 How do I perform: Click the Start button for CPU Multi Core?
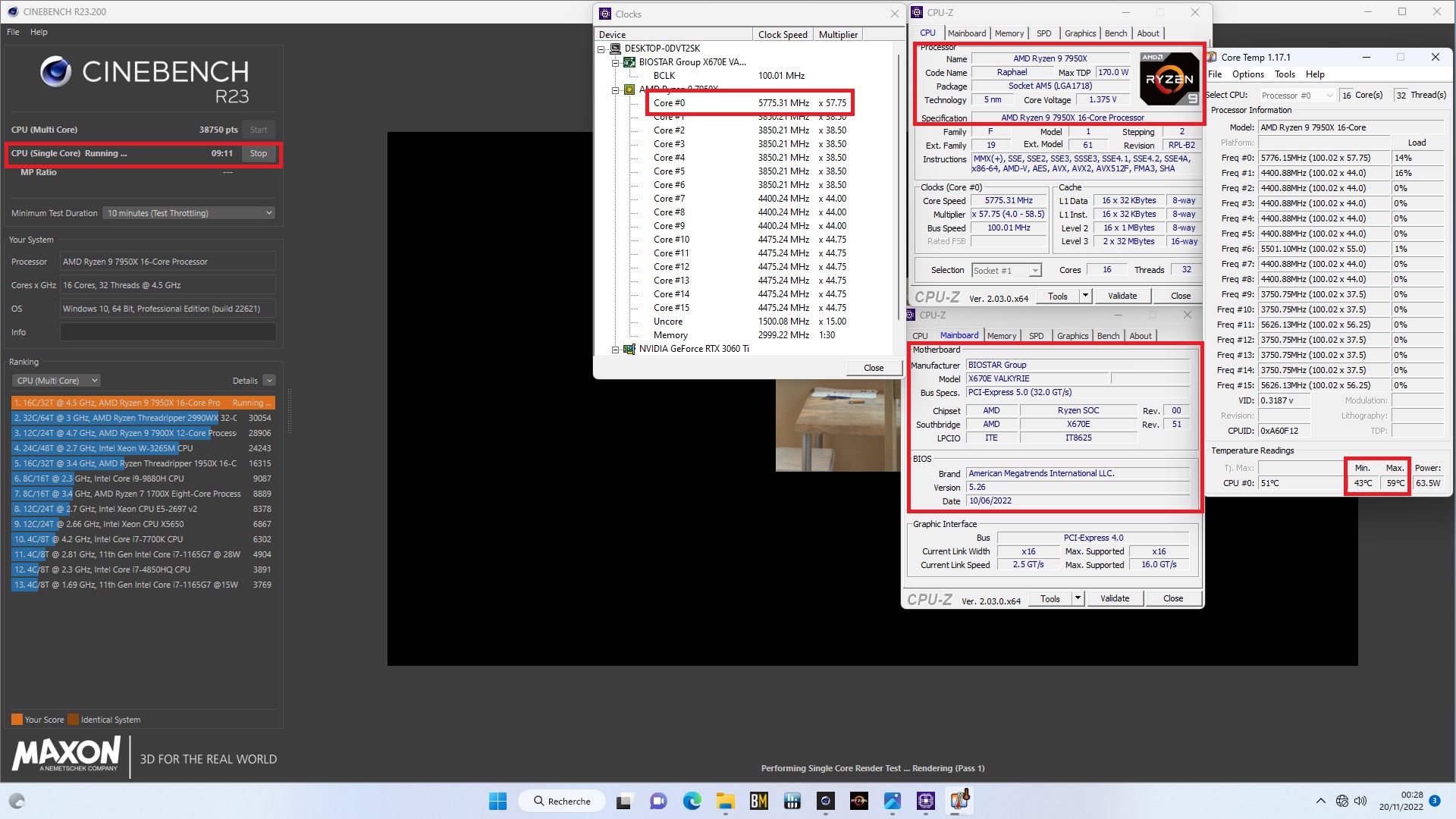coord(259,130)
